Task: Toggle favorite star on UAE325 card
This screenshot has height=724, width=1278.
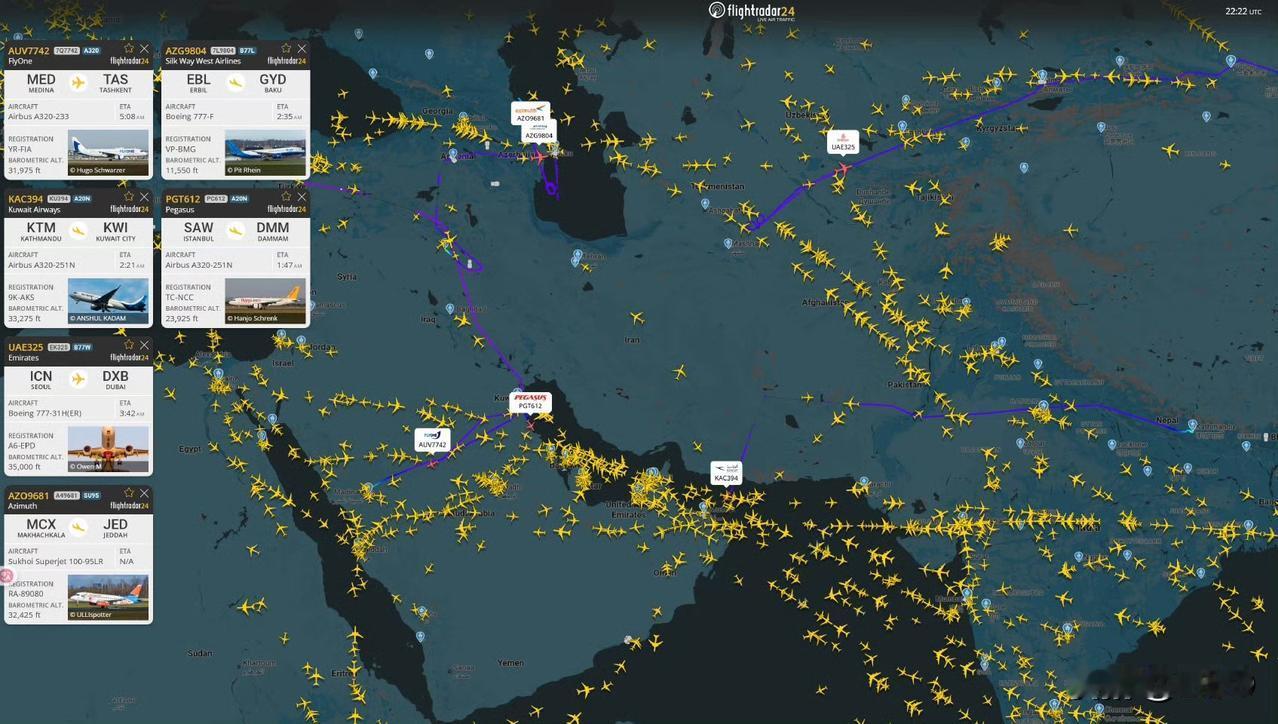Action: click(x=128, y=345)
